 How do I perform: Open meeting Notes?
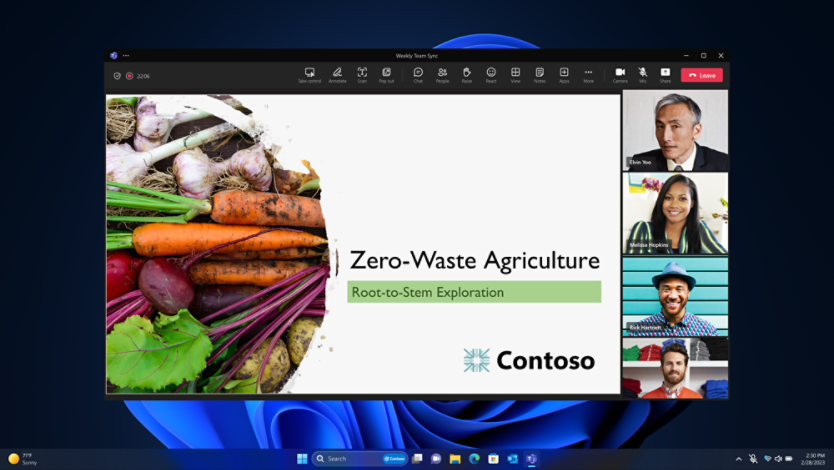tap(539, 73)
